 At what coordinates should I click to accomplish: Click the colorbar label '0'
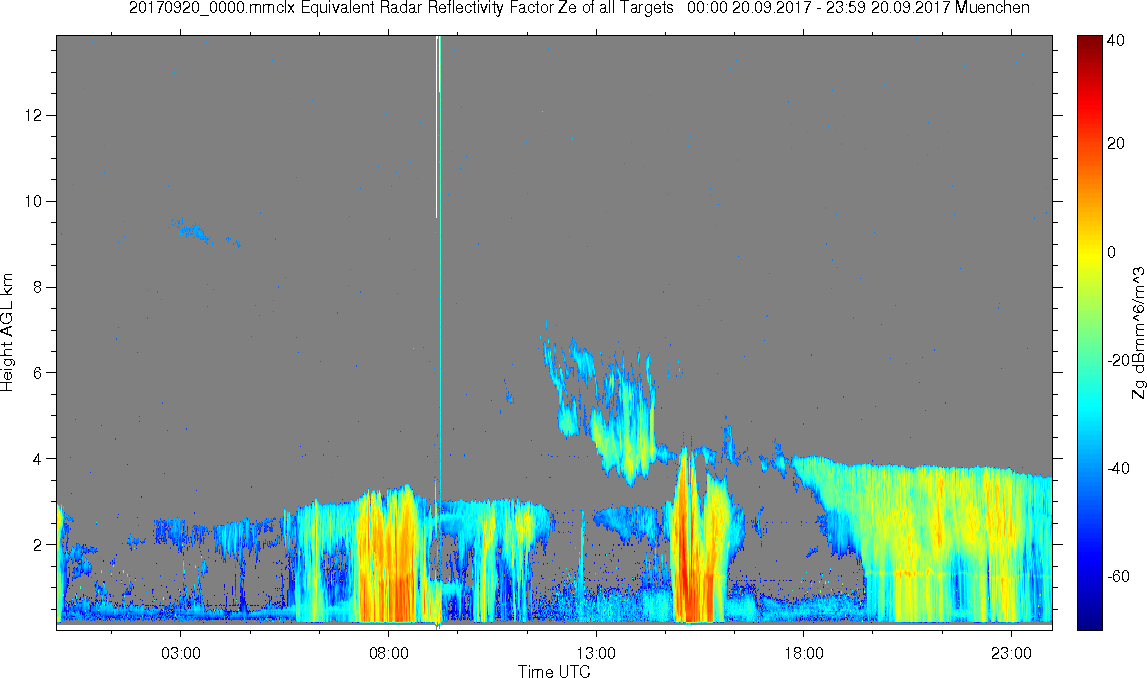point(1112,252)
